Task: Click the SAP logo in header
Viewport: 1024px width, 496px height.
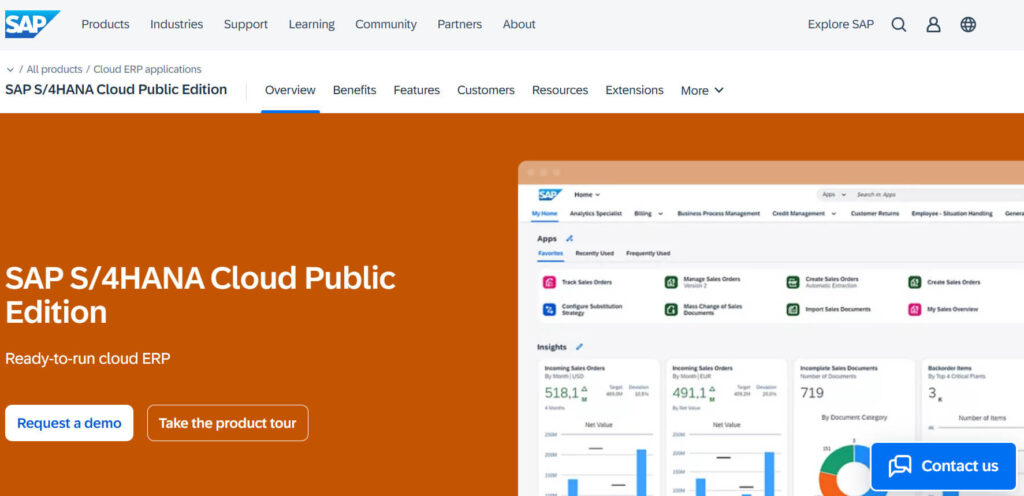Action: [x=31, y=24]
